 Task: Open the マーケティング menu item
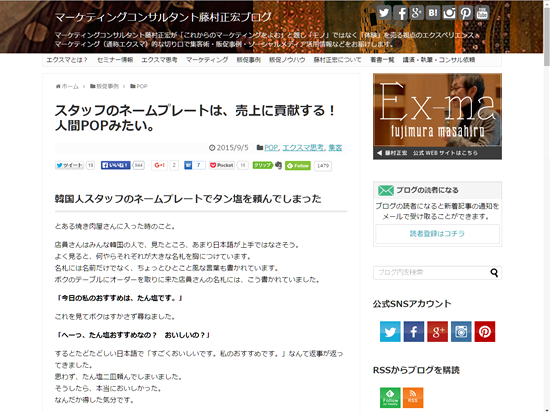coord(207,60)
